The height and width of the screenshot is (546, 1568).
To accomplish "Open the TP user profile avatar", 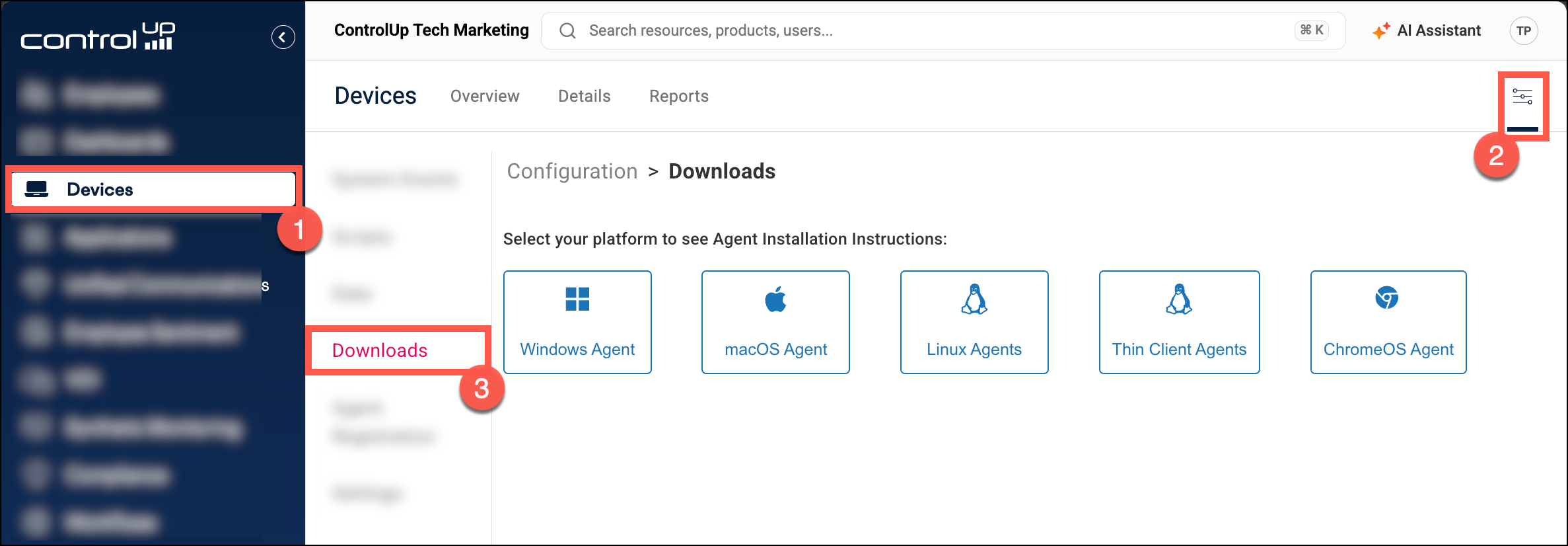I will pos(1524,30).
